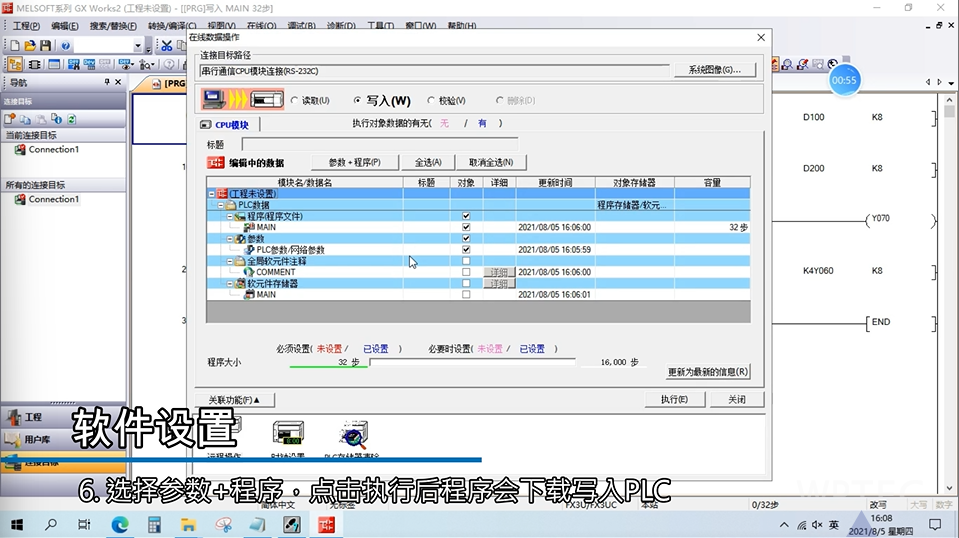Open Calculator from the taskbar

pos(154,525)
